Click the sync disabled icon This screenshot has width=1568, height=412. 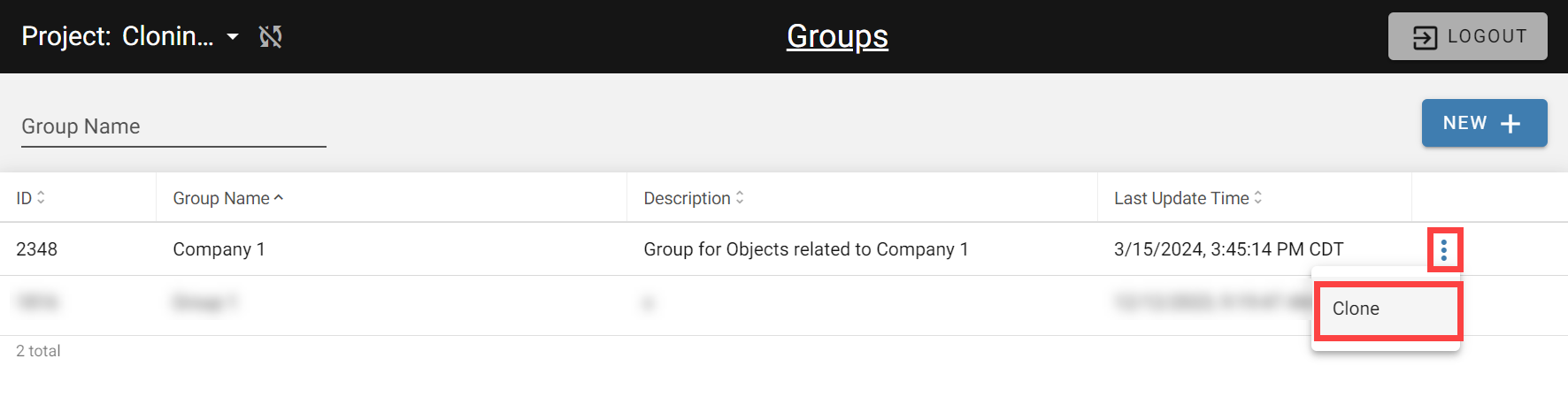point(270,36)
